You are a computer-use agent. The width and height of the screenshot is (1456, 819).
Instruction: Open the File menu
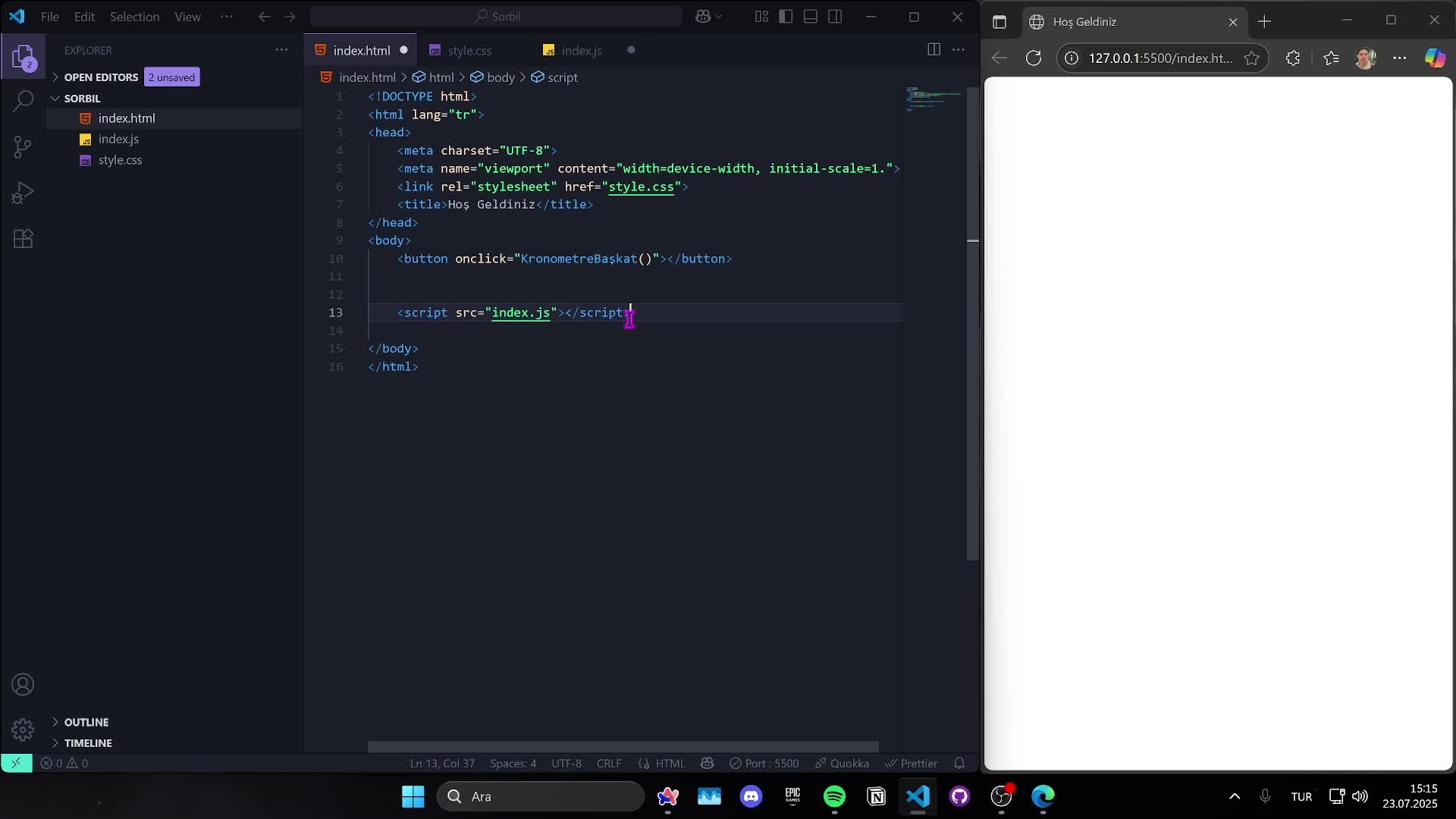[50, 17]
